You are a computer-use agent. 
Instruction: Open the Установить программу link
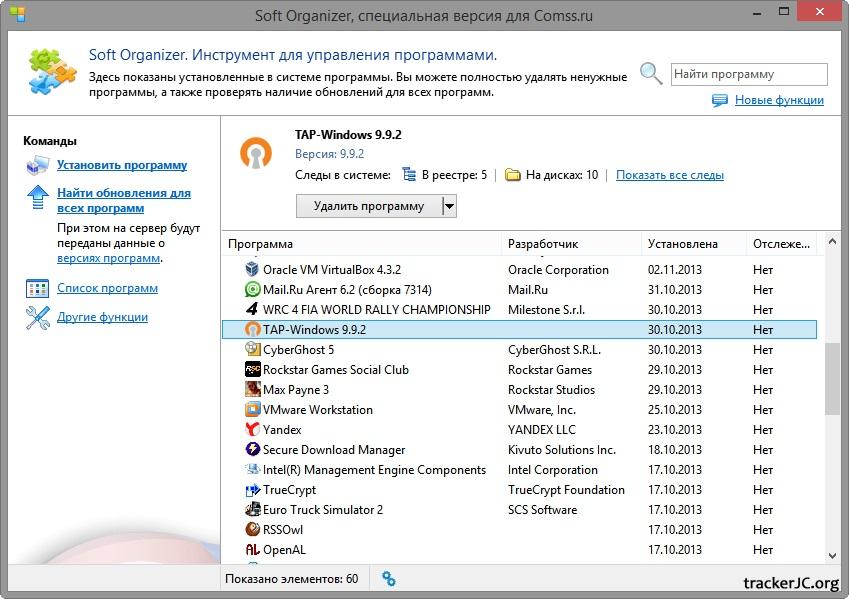point(122,165)
